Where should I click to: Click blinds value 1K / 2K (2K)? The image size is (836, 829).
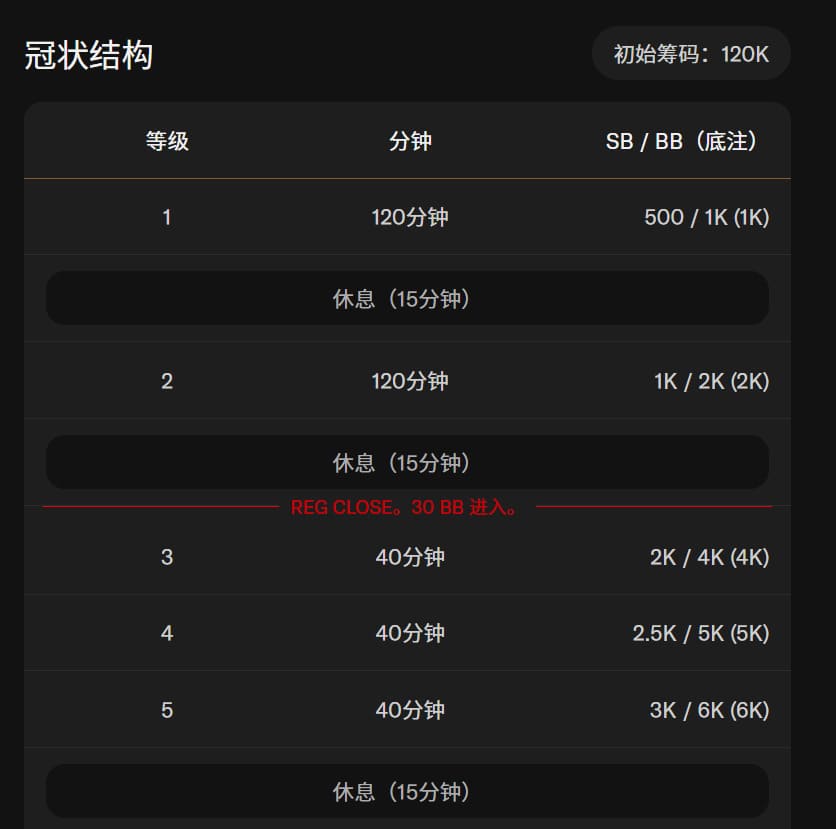pos(711,381)
